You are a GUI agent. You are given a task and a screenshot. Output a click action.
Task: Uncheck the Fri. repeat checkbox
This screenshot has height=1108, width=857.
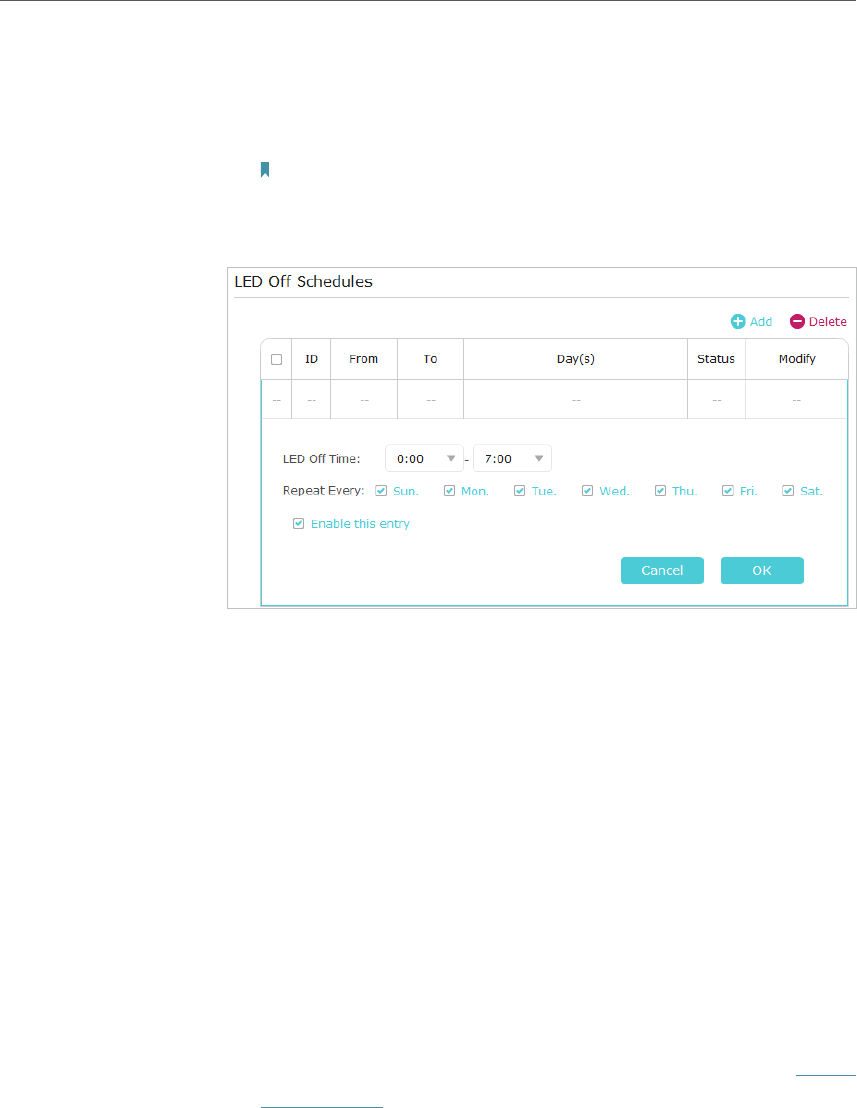(728, 490)
